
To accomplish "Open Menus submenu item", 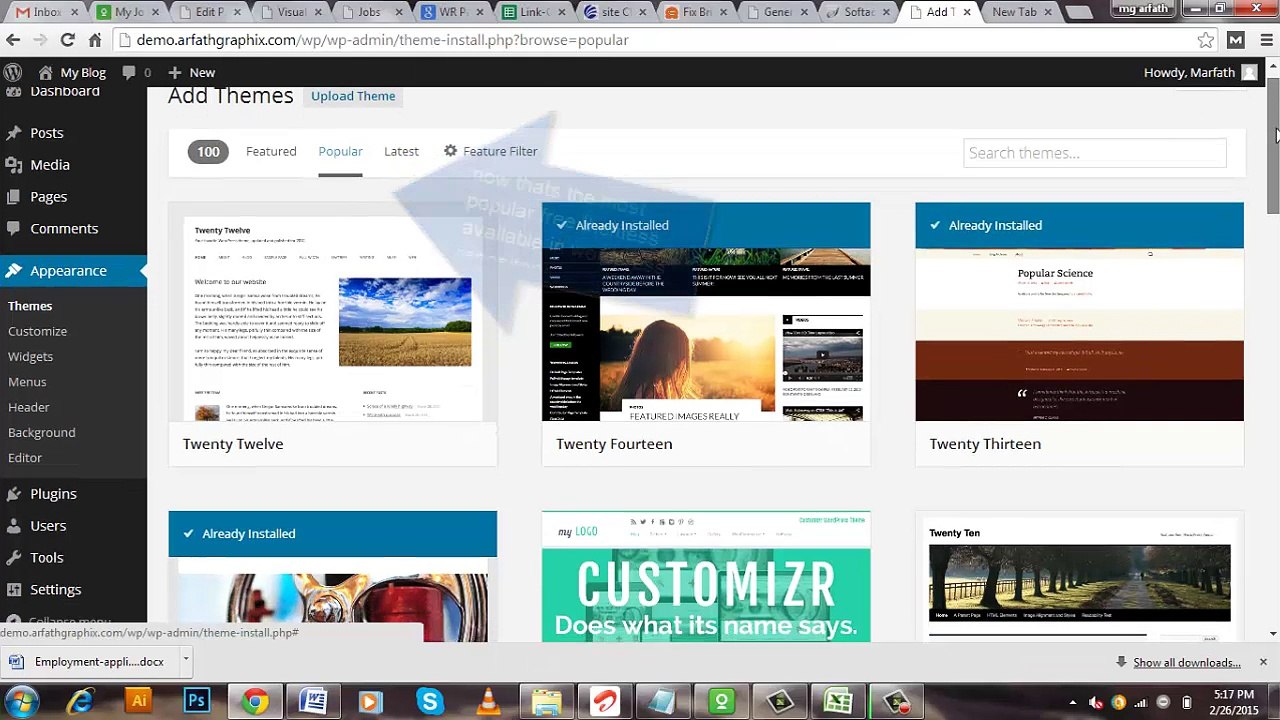I will click(27, 382).
